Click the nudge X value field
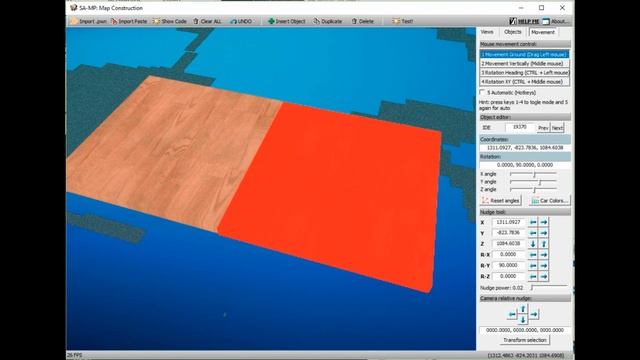 [x=508, y=222]
